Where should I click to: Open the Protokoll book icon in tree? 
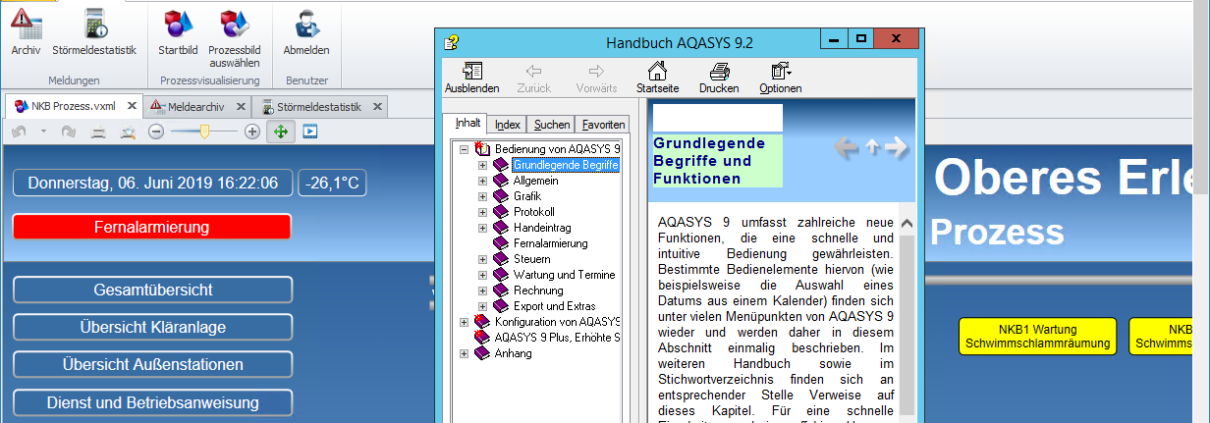click(x=501, y=212)
